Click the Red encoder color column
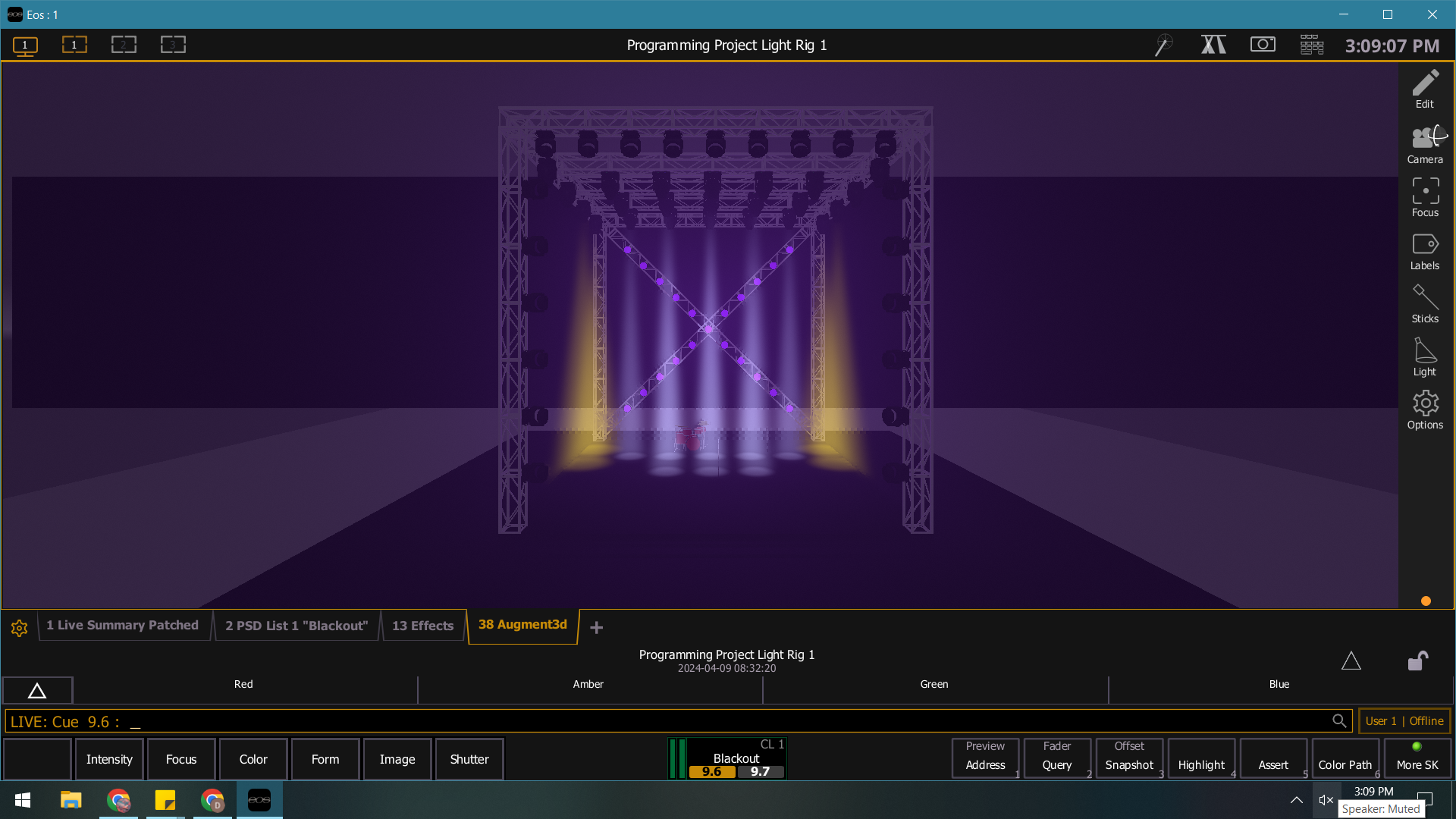1456x819 pixels. 243,685
